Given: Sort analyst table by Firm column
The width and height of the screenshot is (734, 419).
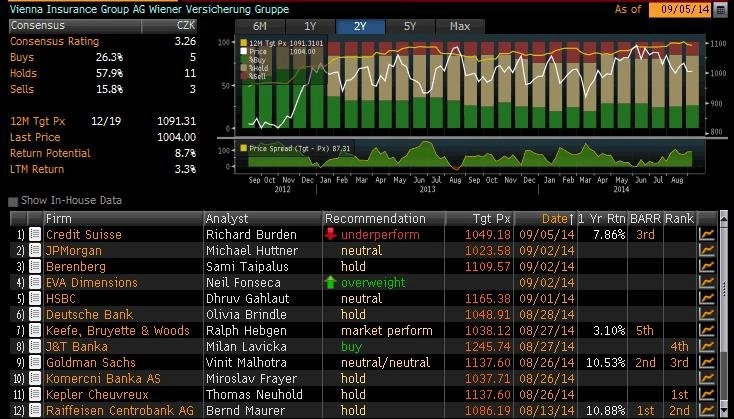Looking at the screenshot, I should pos(123,219).
